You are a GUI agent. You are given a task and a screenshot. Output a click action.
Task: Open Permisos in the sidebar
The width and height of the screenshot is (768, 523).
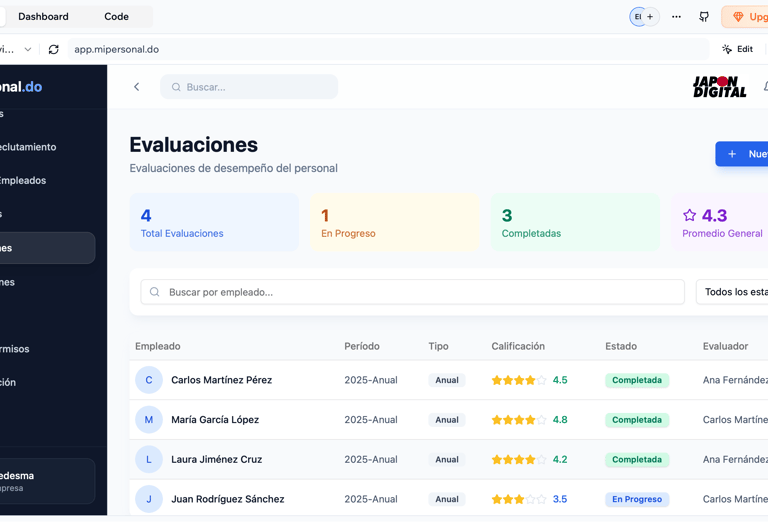tap(15, 349)
